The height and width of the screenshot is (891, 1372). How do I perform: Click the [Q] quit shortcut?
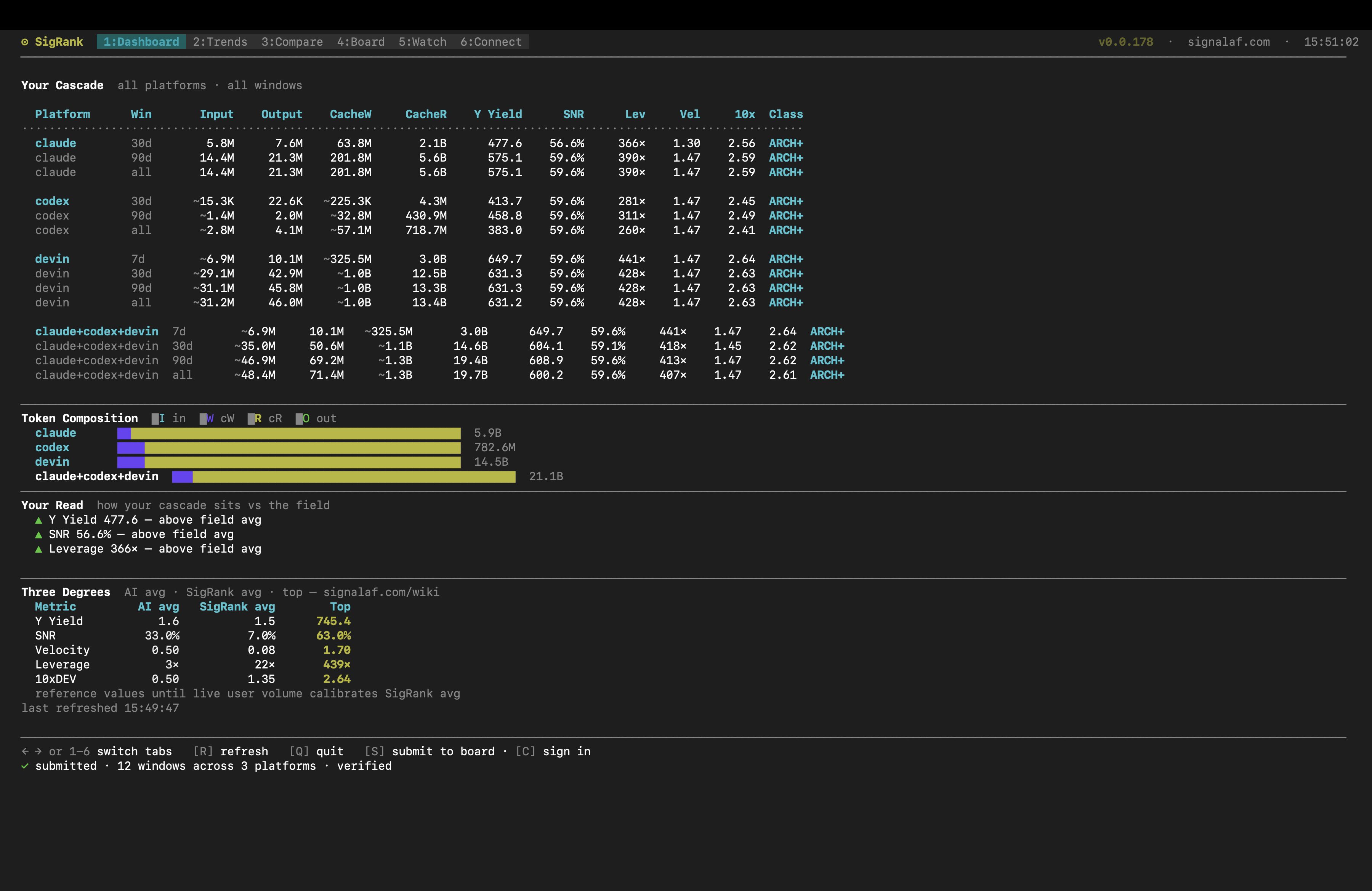click(x=316, y=752)
